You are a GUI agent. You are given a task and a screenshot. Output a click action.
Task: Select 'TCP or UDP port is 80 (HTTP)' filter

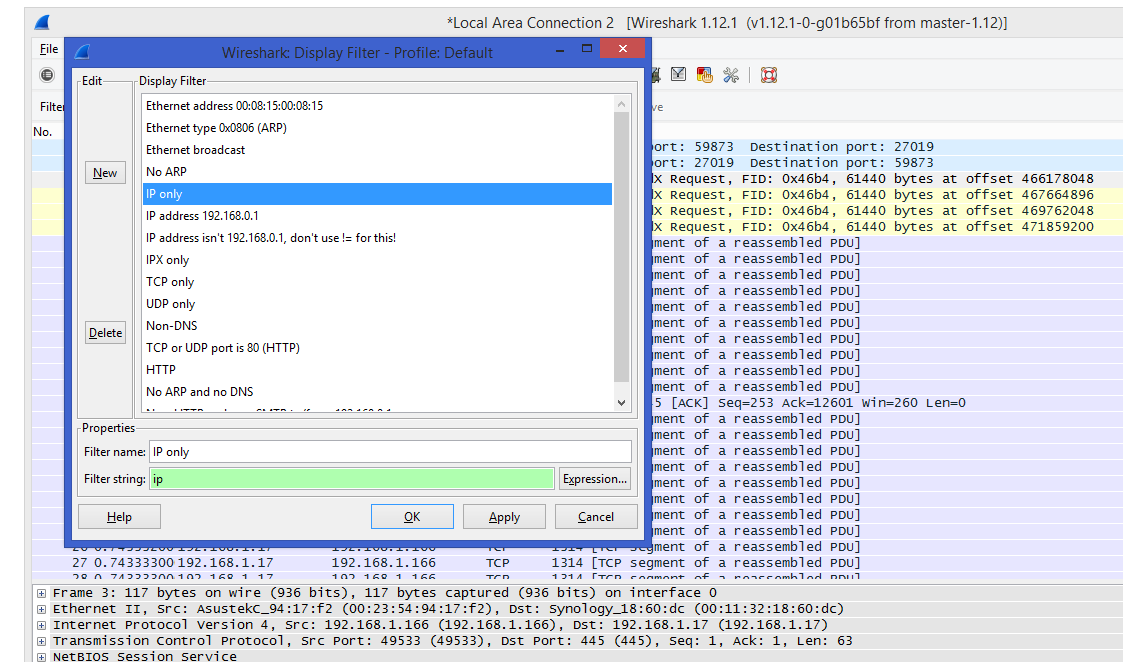tap(377, 347)
